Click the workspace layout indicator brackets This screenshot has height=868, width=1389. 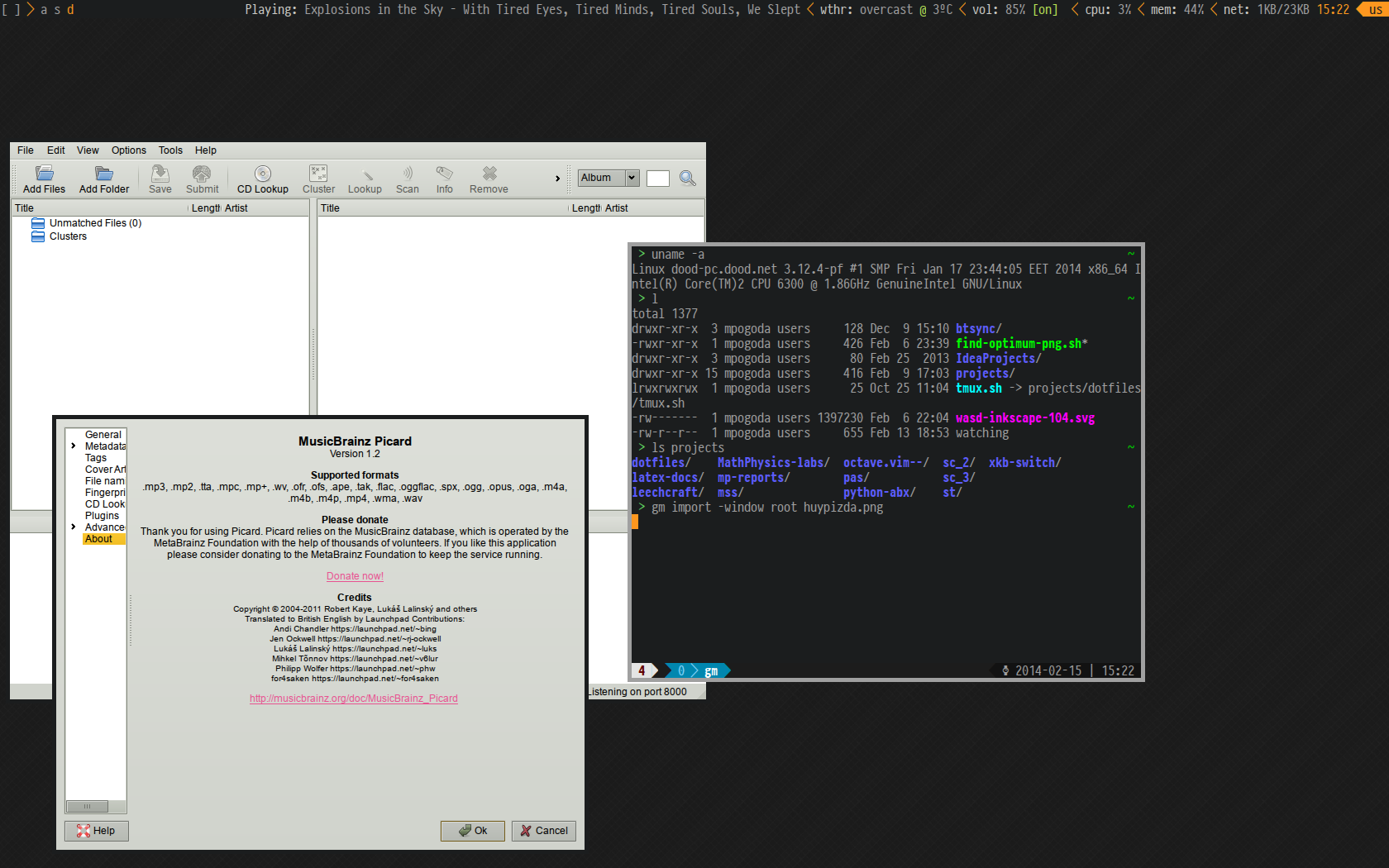tap(12, 10)
